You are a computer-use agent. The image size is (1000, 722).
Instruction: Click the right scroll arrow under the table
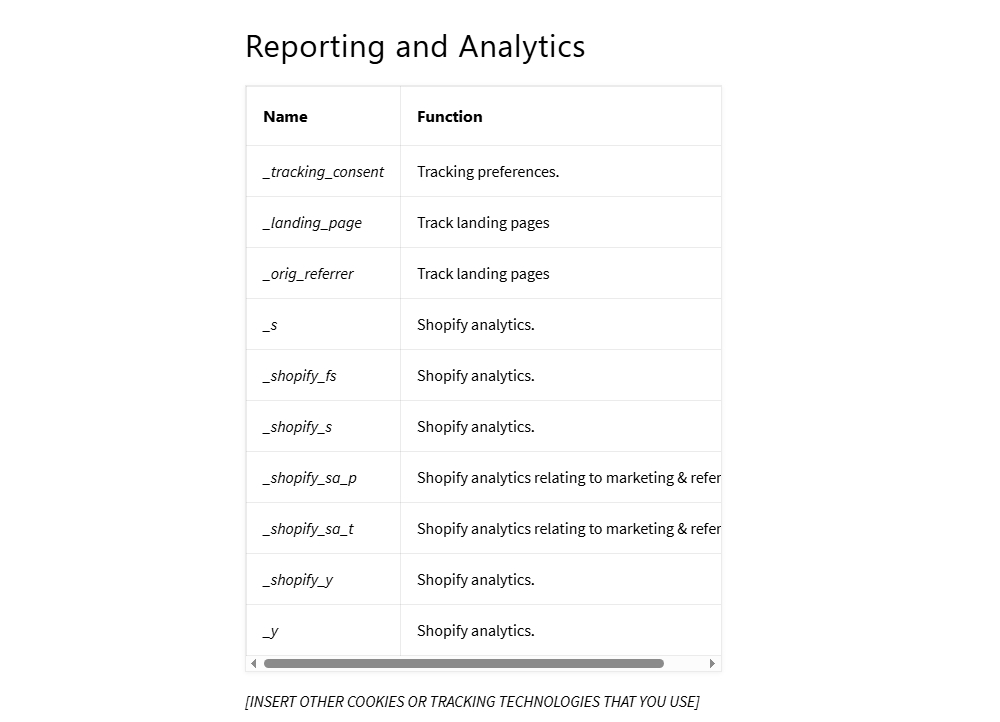712,663
